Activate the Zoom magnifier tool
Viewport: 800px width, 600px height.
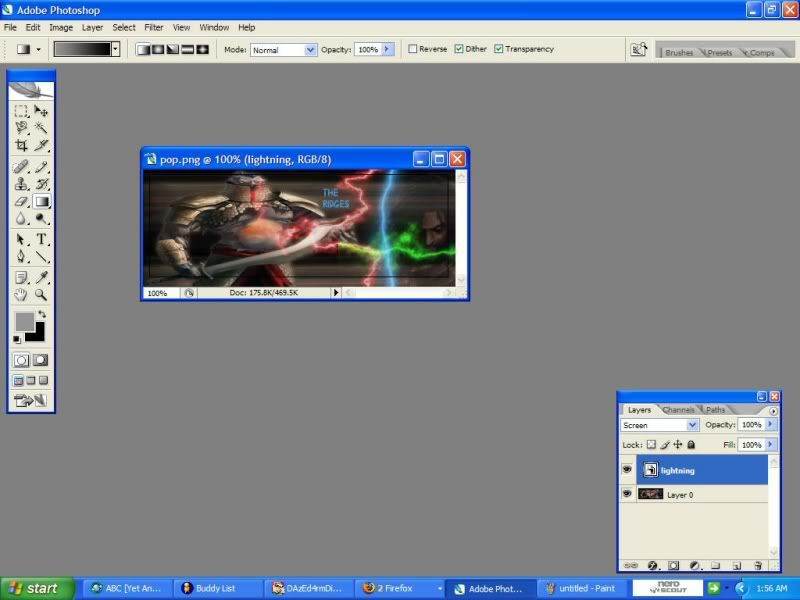(41, 294)
